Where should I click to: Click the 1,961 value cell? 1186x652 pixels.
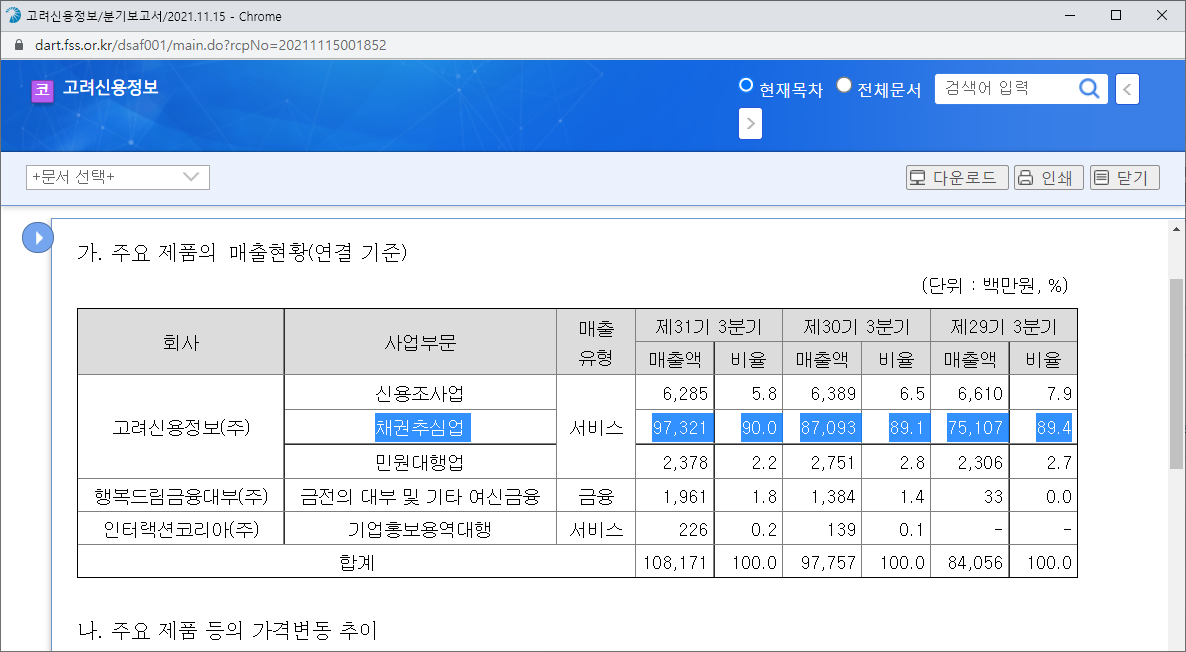click(x=675, y=496)
